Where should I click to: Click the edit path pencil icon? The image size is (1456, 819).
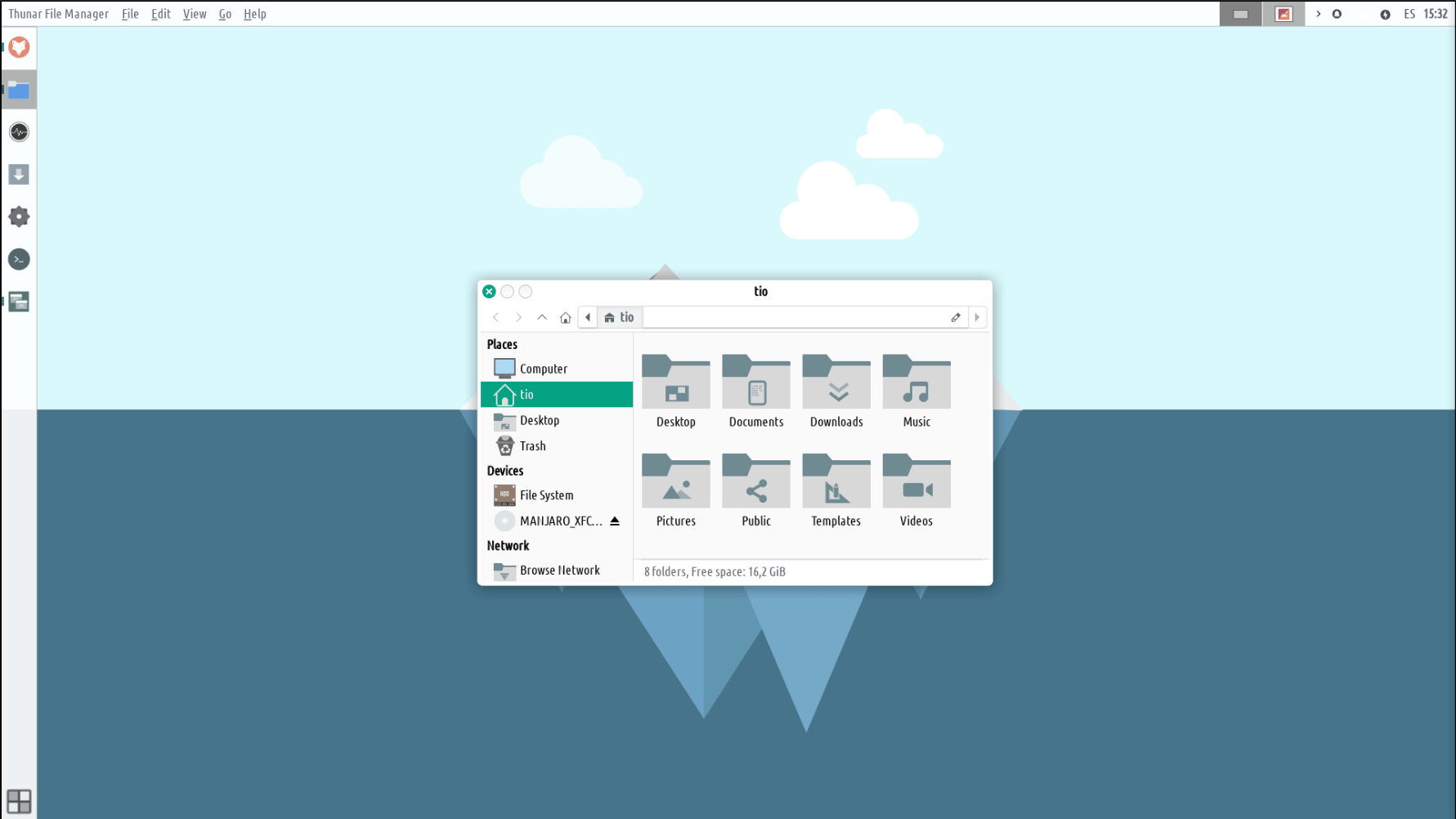click(955, 317)
